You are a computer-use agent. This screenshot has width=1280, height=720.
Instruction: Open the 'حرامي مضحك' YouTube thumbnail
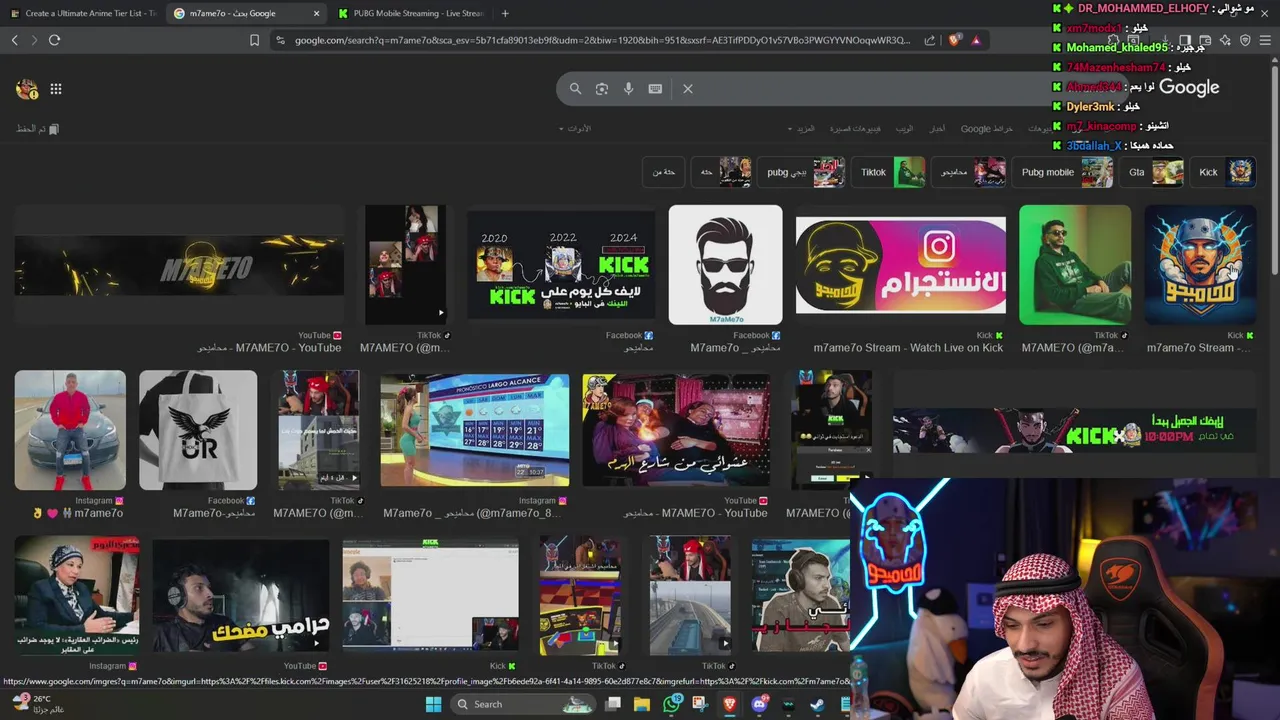click(x=240, y=596)
